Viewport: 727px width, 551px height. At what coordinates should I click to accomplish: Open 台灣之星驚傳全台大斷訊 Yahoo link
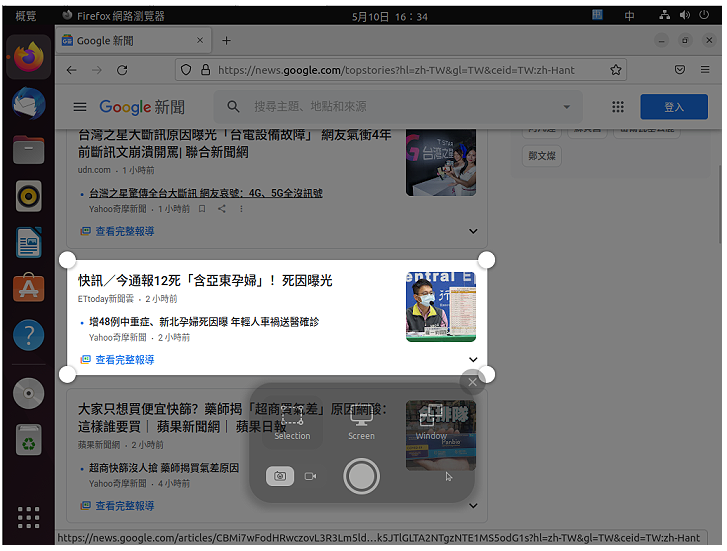[206, 193]
